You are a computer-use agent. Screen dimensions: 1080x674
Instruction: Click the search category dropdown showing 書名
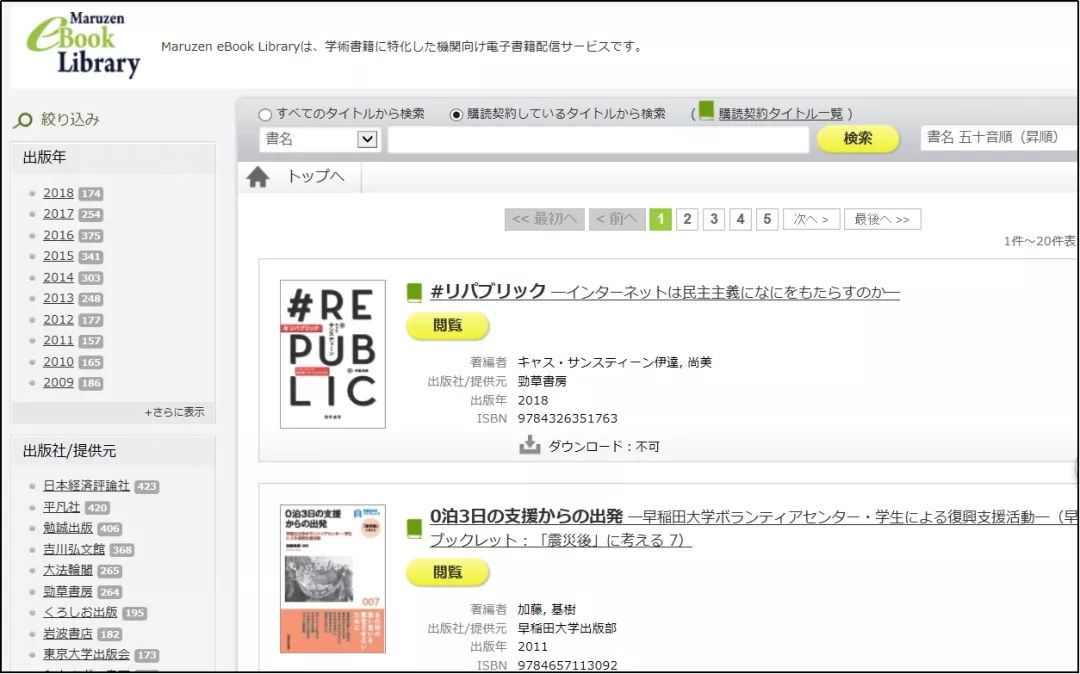click(x=320, y=138)
